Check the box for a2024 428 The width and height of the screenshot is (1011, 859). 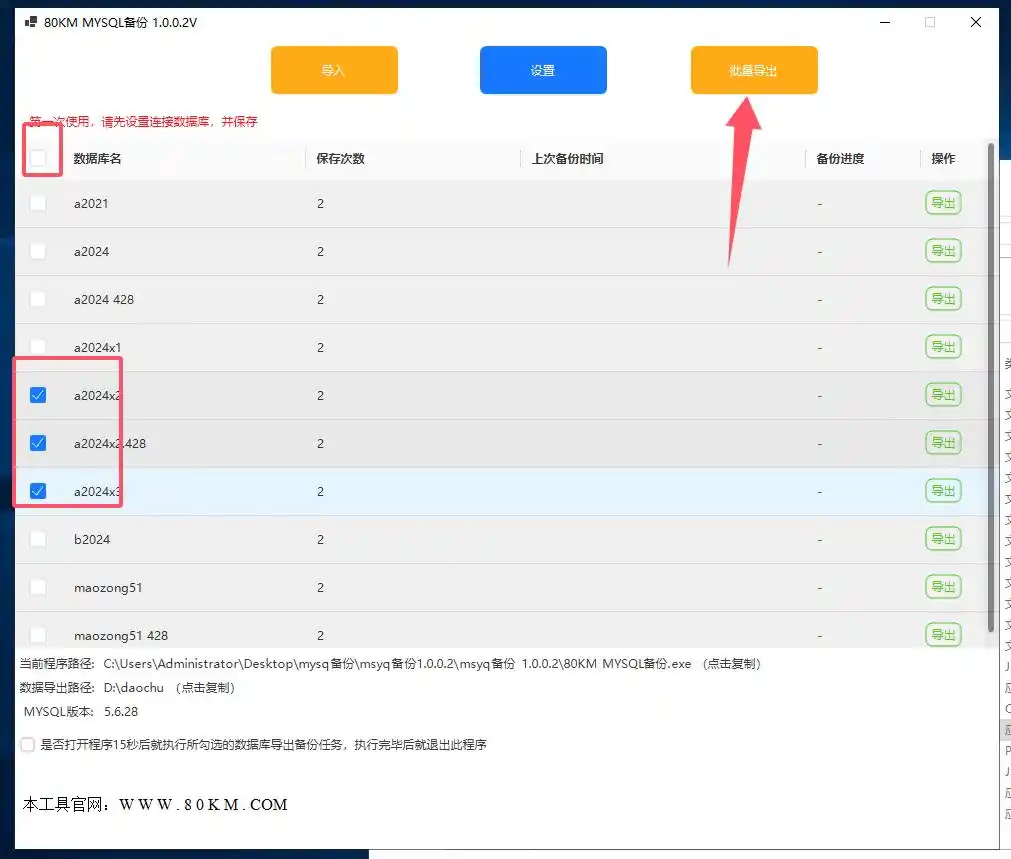click(38, 299)
